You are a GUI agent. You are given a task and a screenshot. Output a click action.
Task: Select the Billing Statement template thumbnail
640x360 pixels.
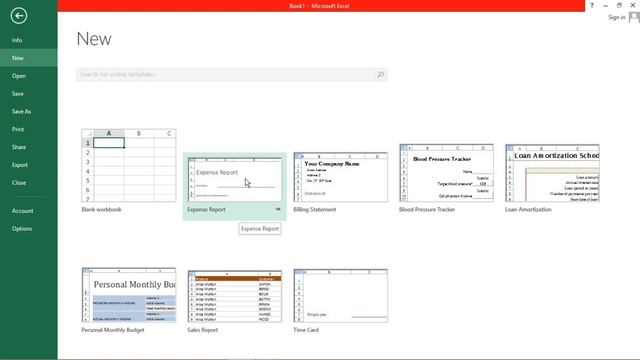pyautogui.click(x=340, y=177)
